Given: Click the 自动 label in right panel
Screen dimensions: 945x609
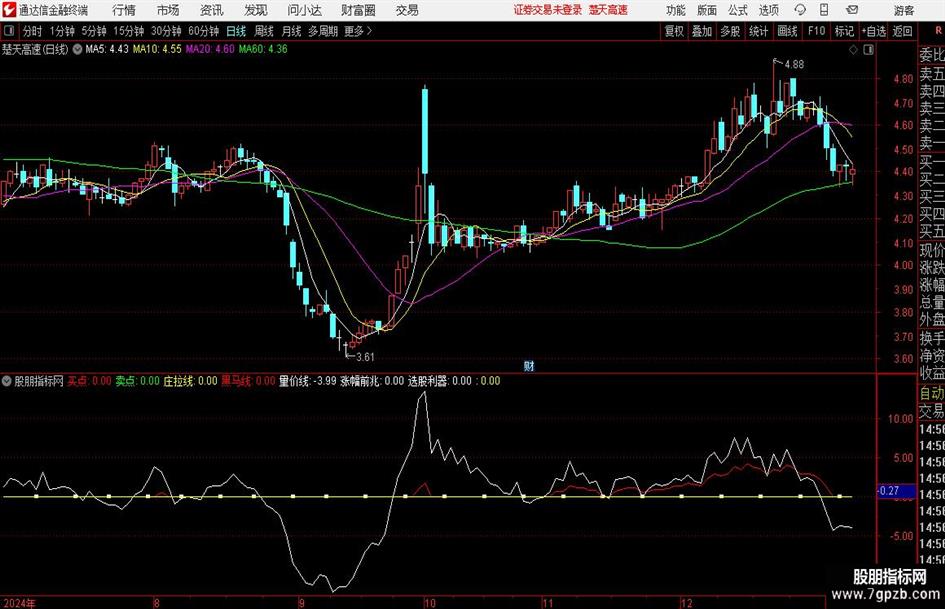Looking at the screenshot, I should 932,393.
